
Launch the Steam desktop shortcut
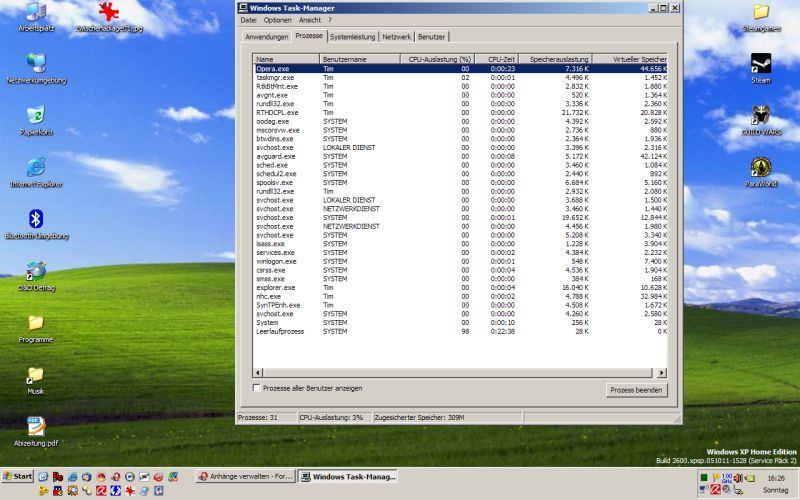(761, 68)
